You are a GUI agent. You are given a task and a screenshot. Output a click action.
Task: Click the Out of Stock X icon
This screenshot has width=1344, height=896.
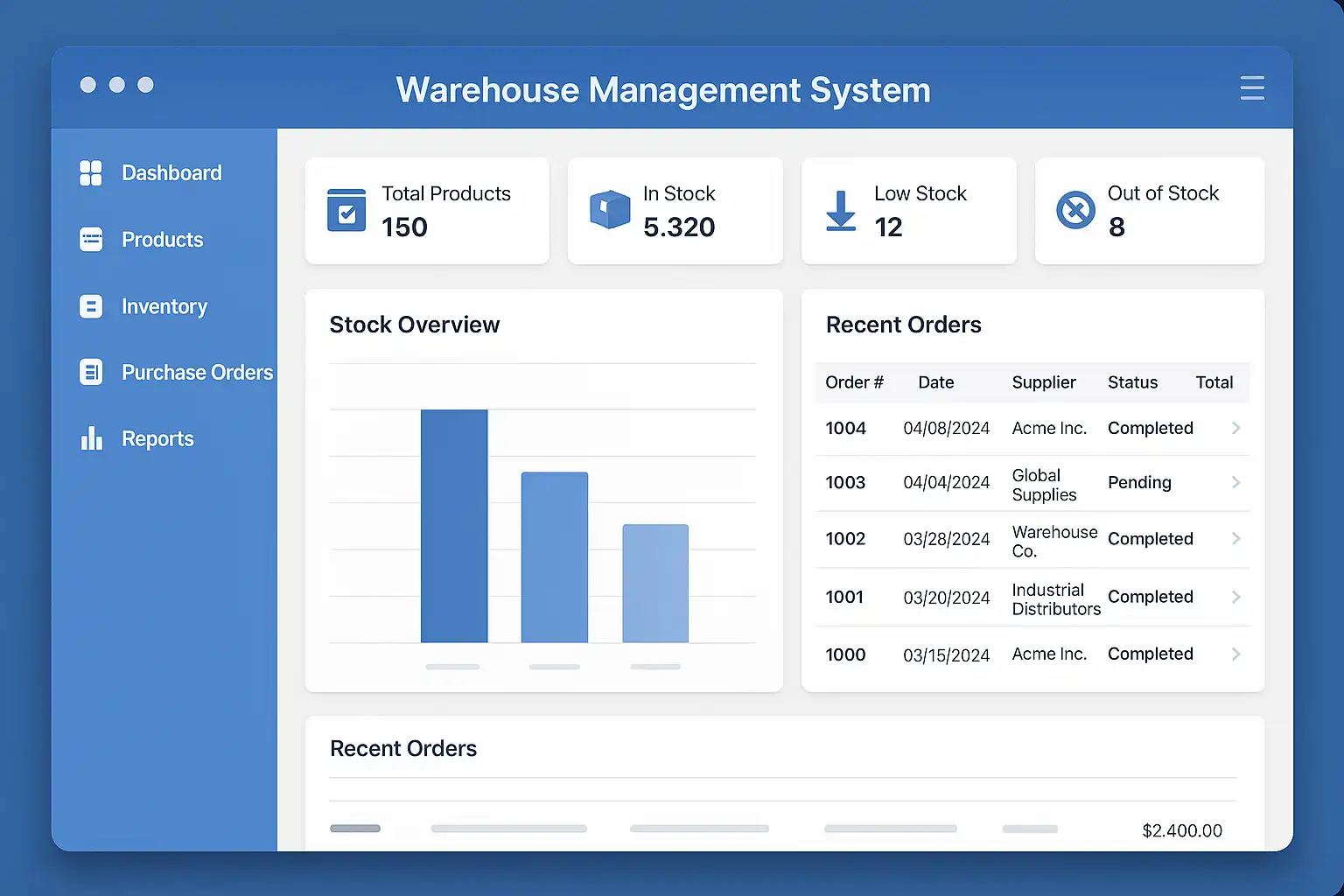[1075, 210]
